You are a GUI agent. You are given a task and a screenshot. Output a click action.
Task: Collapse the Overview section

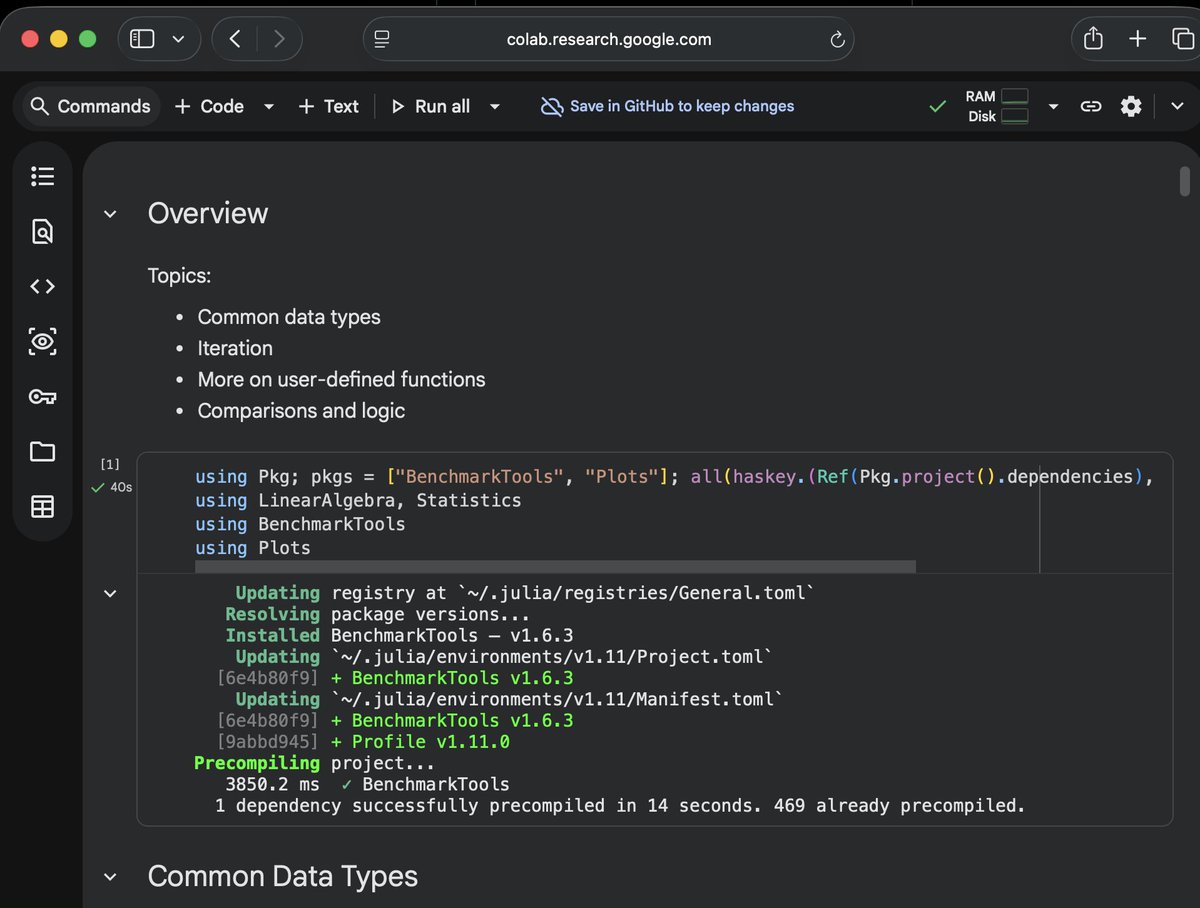point(110,214)
